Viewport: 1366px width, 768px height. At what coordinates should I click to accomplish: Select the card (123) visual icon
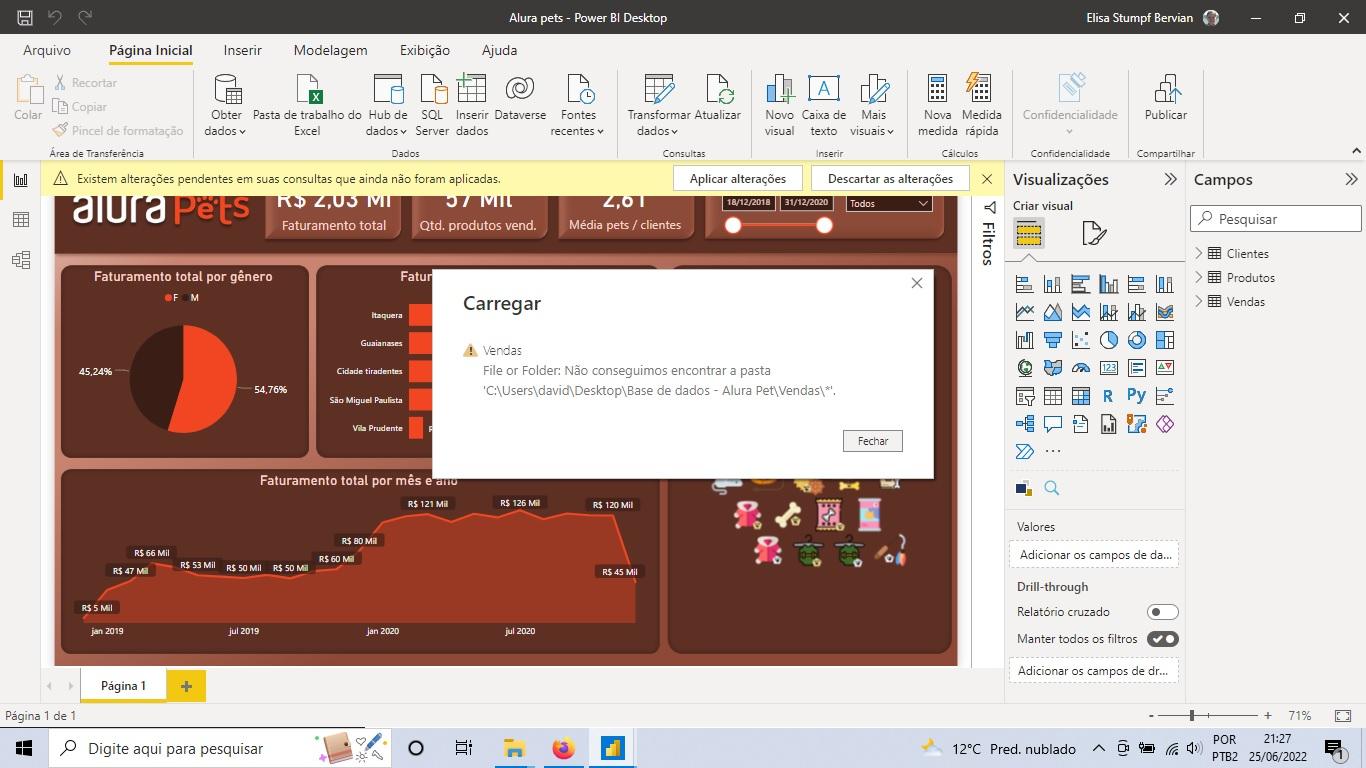1108,368
